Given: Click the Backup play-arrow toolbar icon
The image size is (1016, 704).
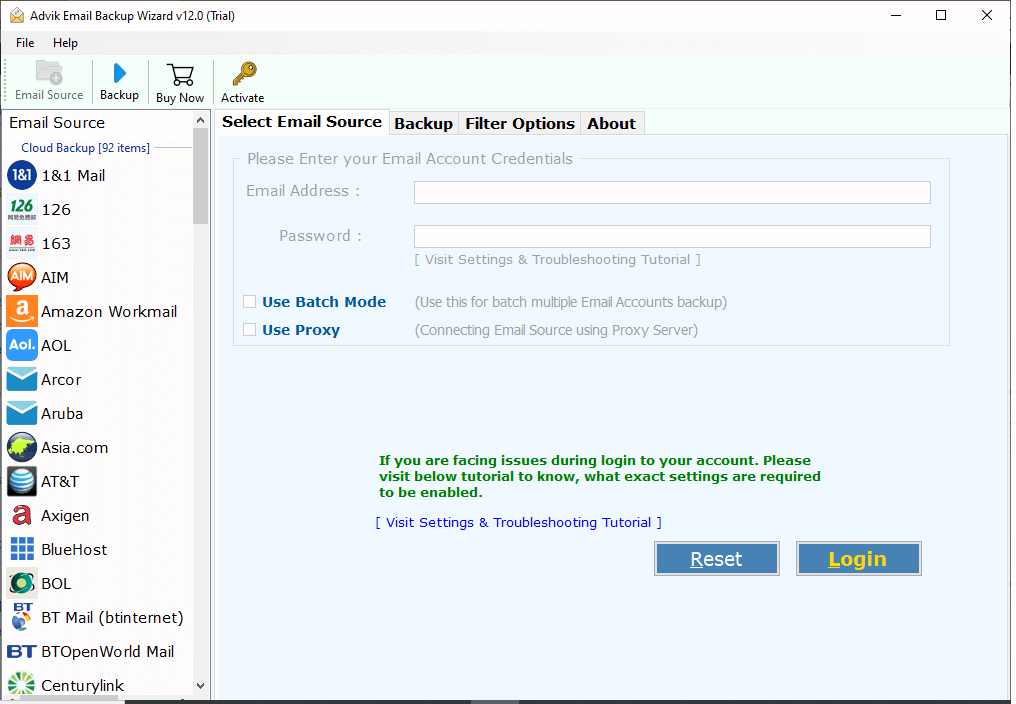Looking at the screenshot, I should tap(119, 73).
